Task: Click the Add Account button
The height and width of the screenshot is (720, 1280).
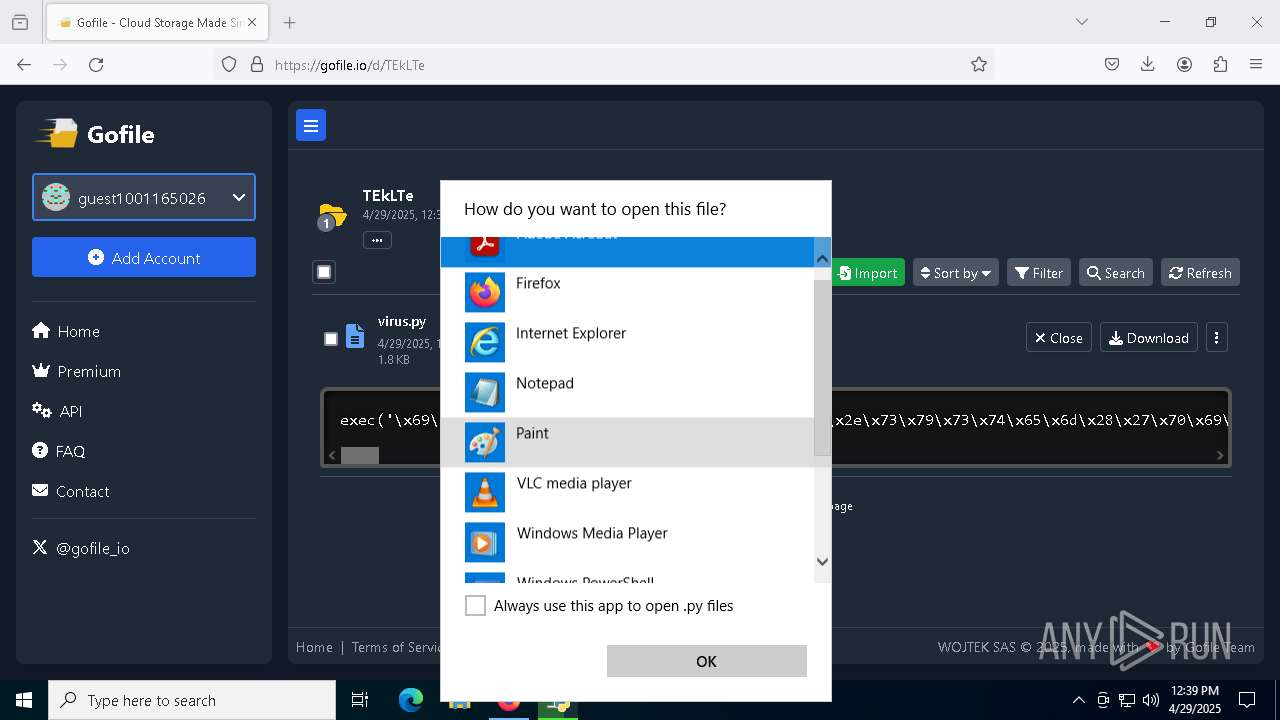Action: coord(144,257)
